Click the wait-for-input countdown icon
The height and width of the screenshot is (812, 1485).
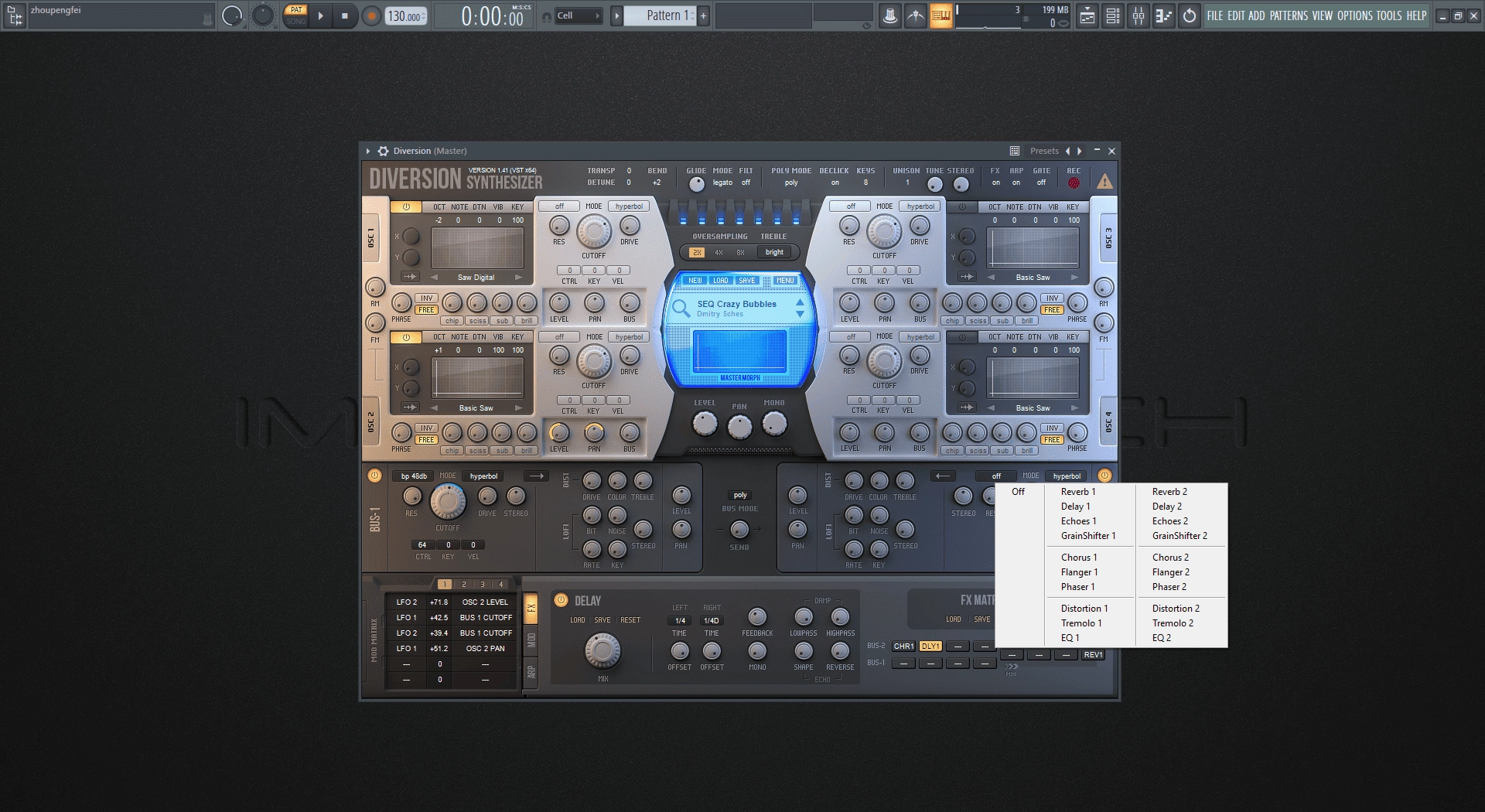pyautogui.click(x=916, y=15)
